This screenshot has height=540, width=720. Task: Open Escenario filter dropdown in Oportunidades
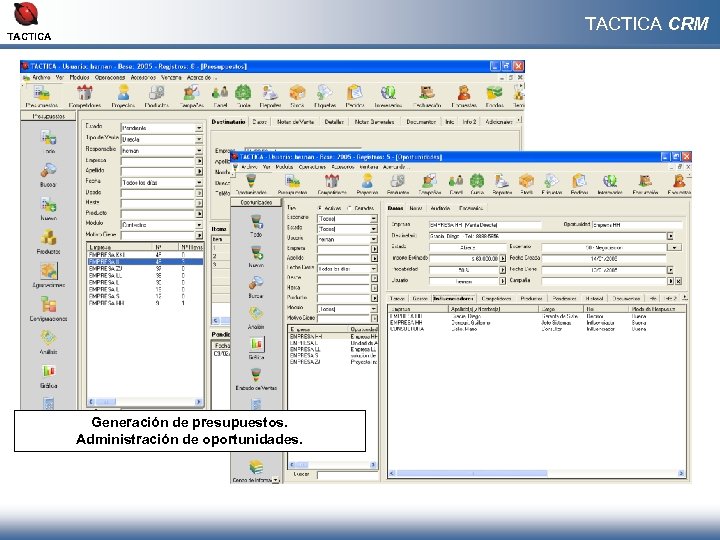373,219
